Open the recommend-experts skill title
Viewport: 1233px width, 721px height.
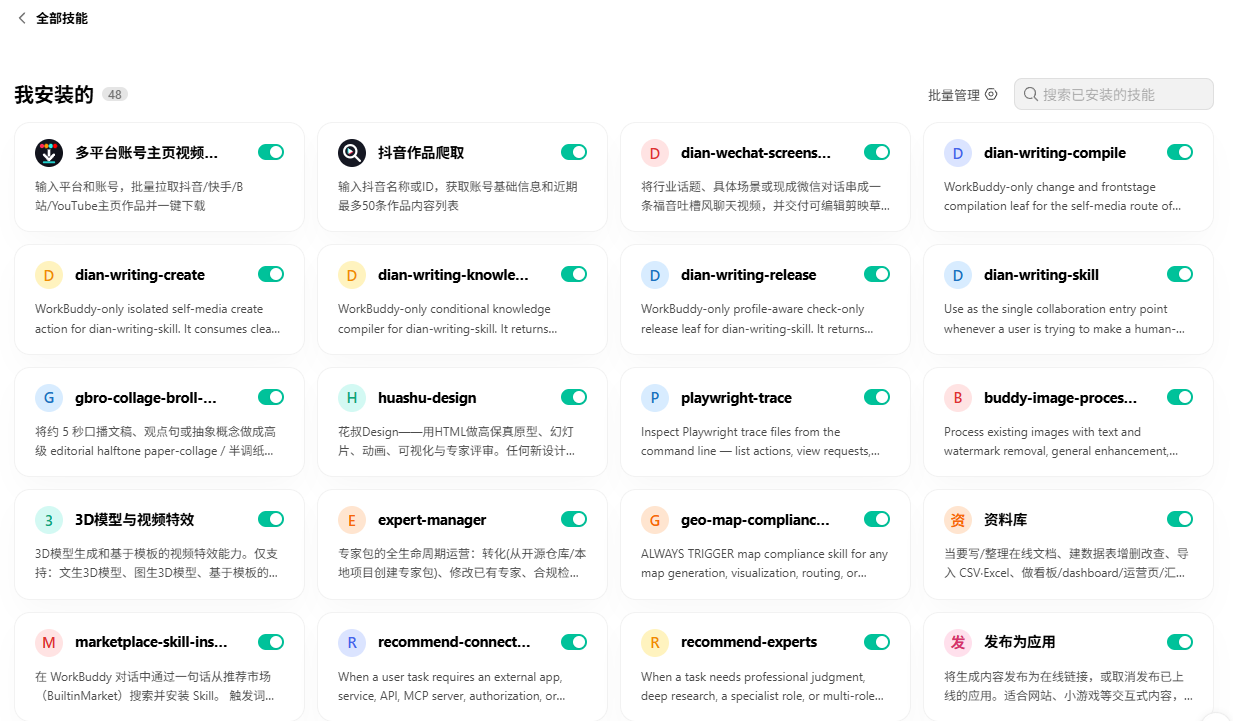[x=749, y=642]
